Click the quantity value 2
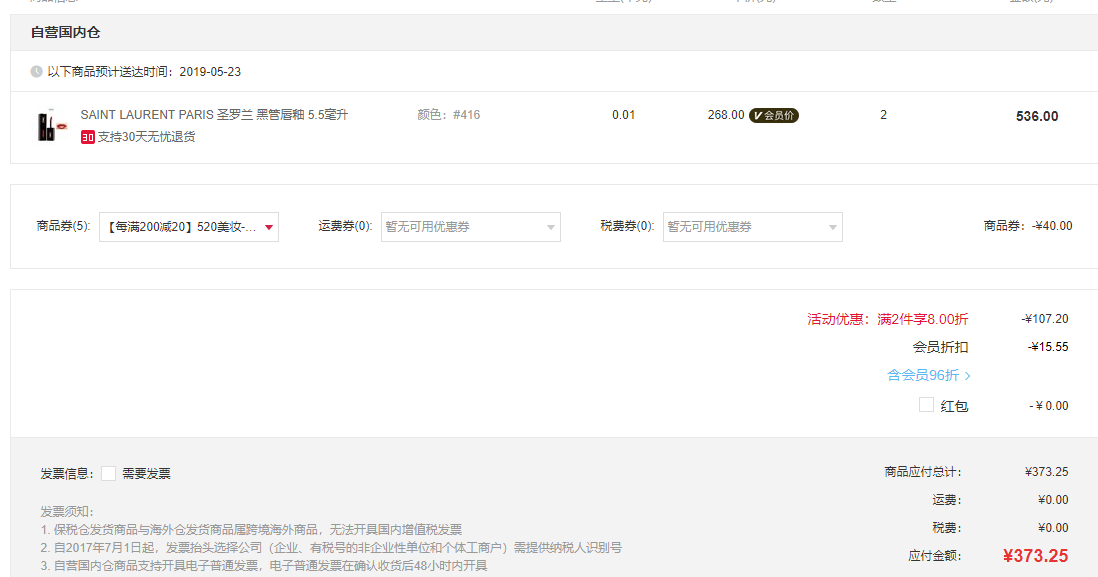 pyautogui.click(x=884, y=115)
